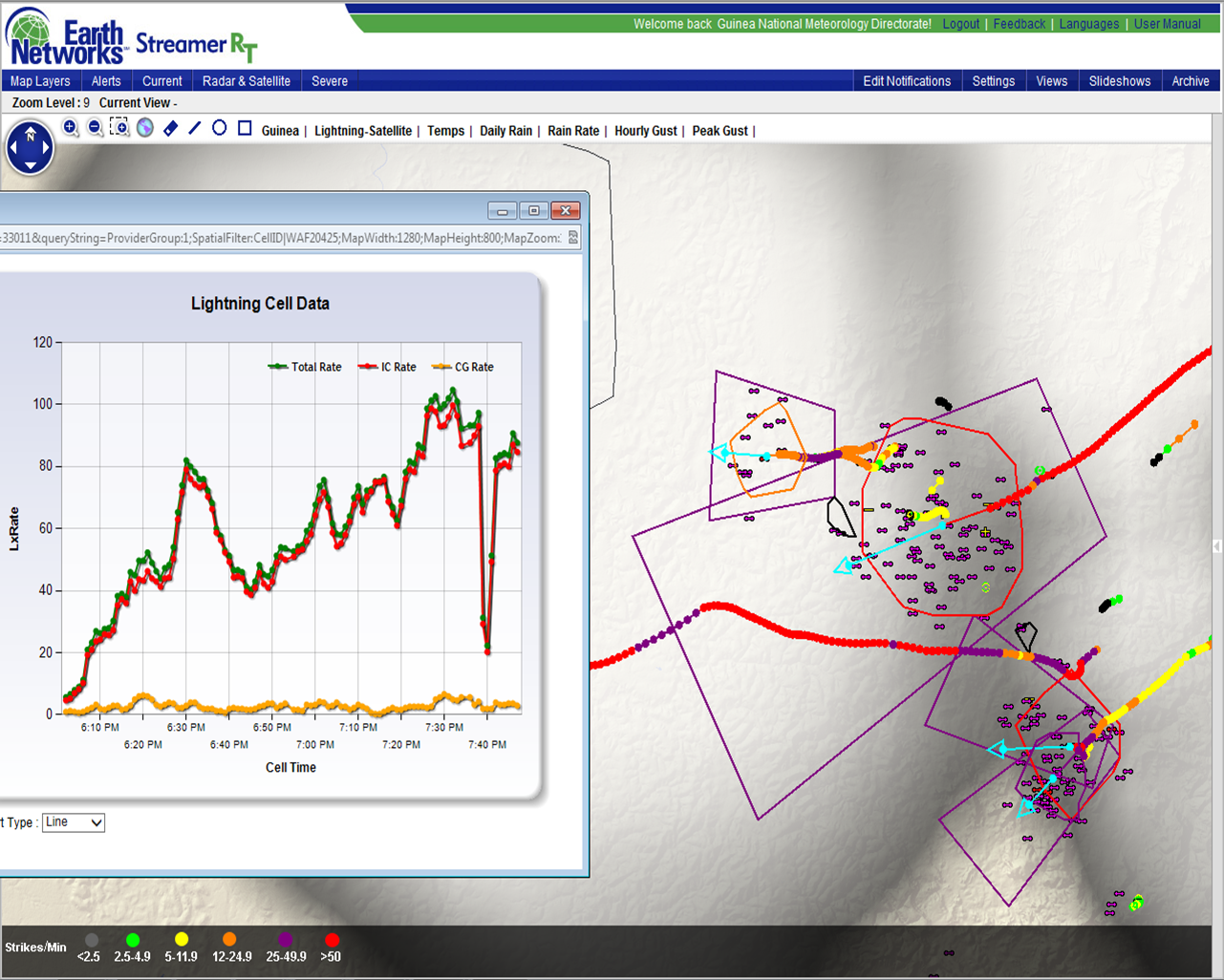Click the Feedback link
This screenshot has height=980, width=1224.
coord(1020,24)
